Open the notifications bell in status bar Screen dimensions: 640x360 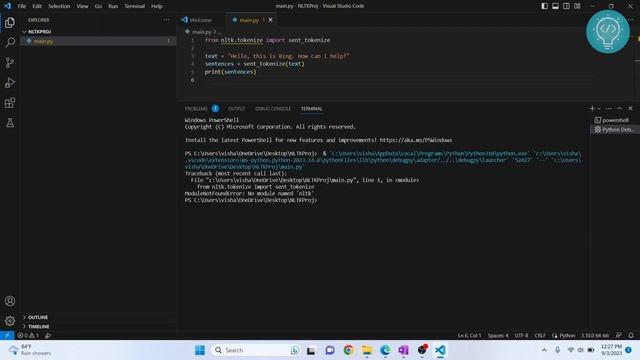[x=631, y=336]
